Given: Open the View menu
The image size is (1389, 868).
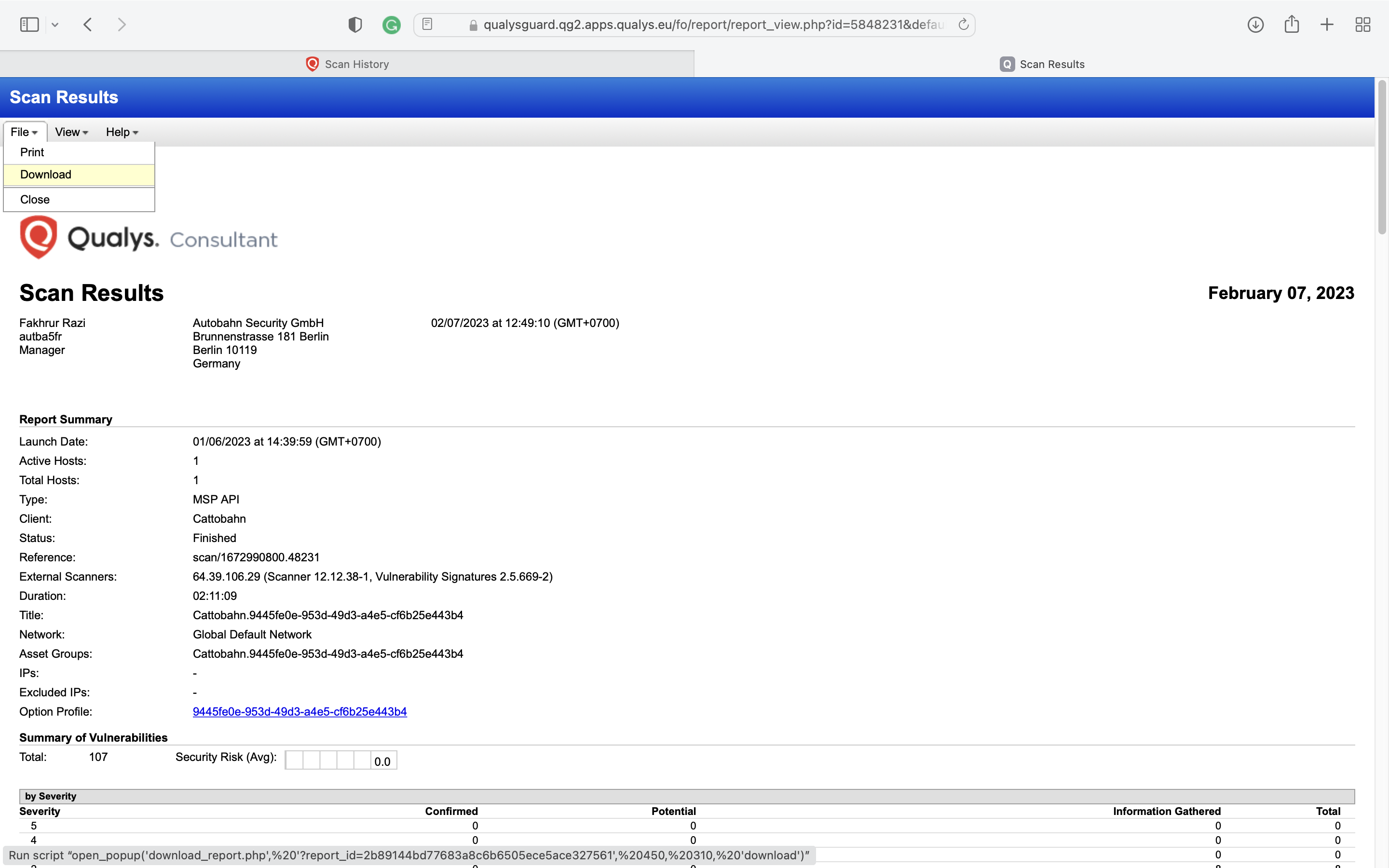Looking at the screenshot, I should [x=71, y=132].
